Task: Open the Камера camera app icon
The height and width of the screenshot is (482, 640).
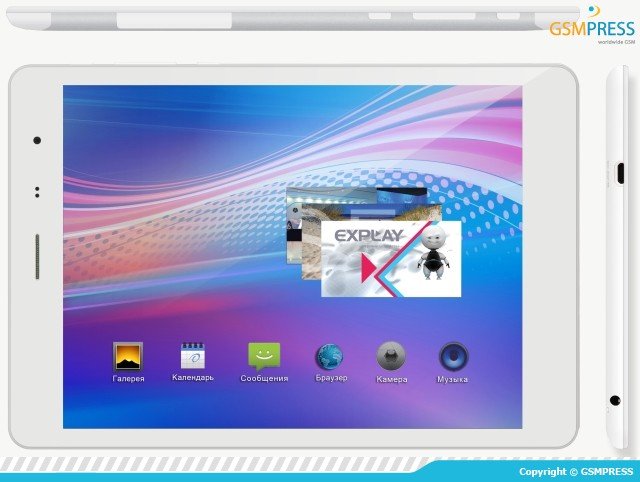Action: [391, 356]
